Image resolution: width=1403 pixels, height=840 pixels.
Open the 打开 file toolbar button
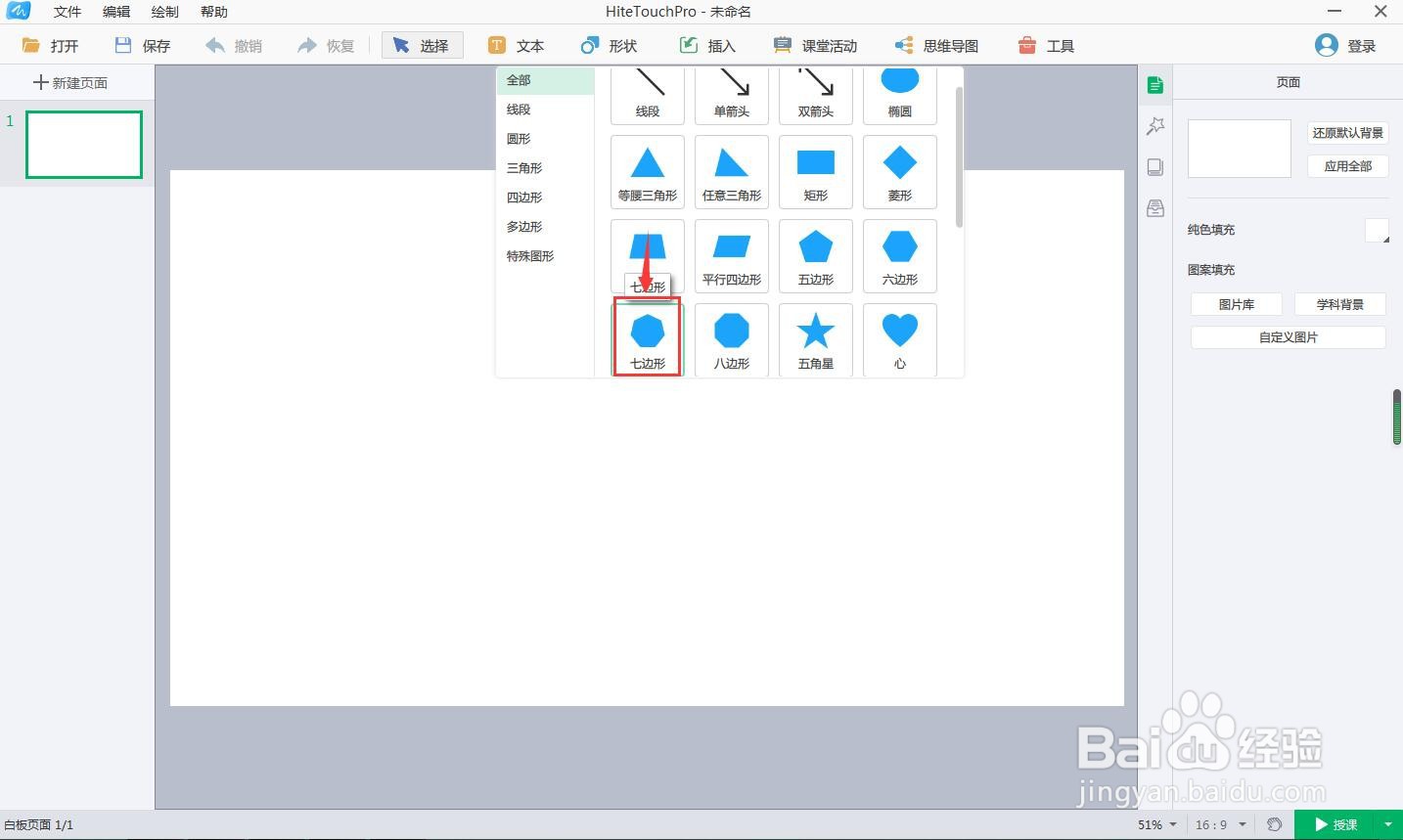51,46
